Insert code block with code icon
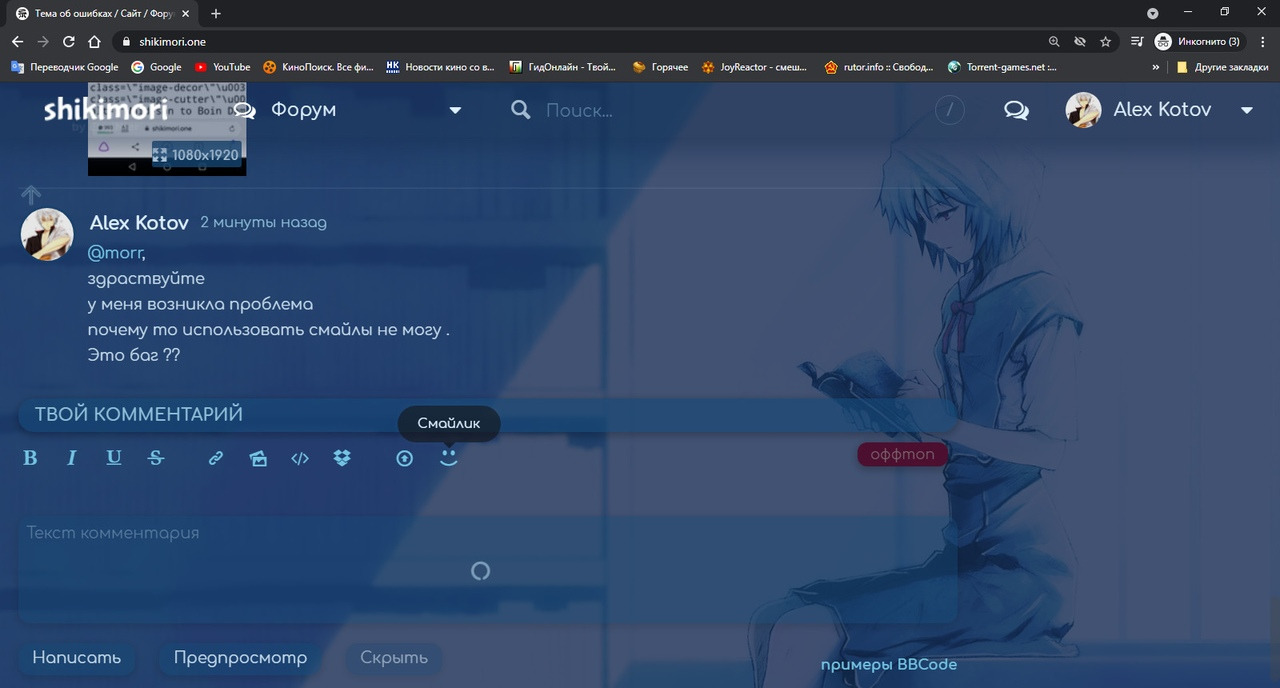This screenshot has height=688, width=1280. click(300, 458)
